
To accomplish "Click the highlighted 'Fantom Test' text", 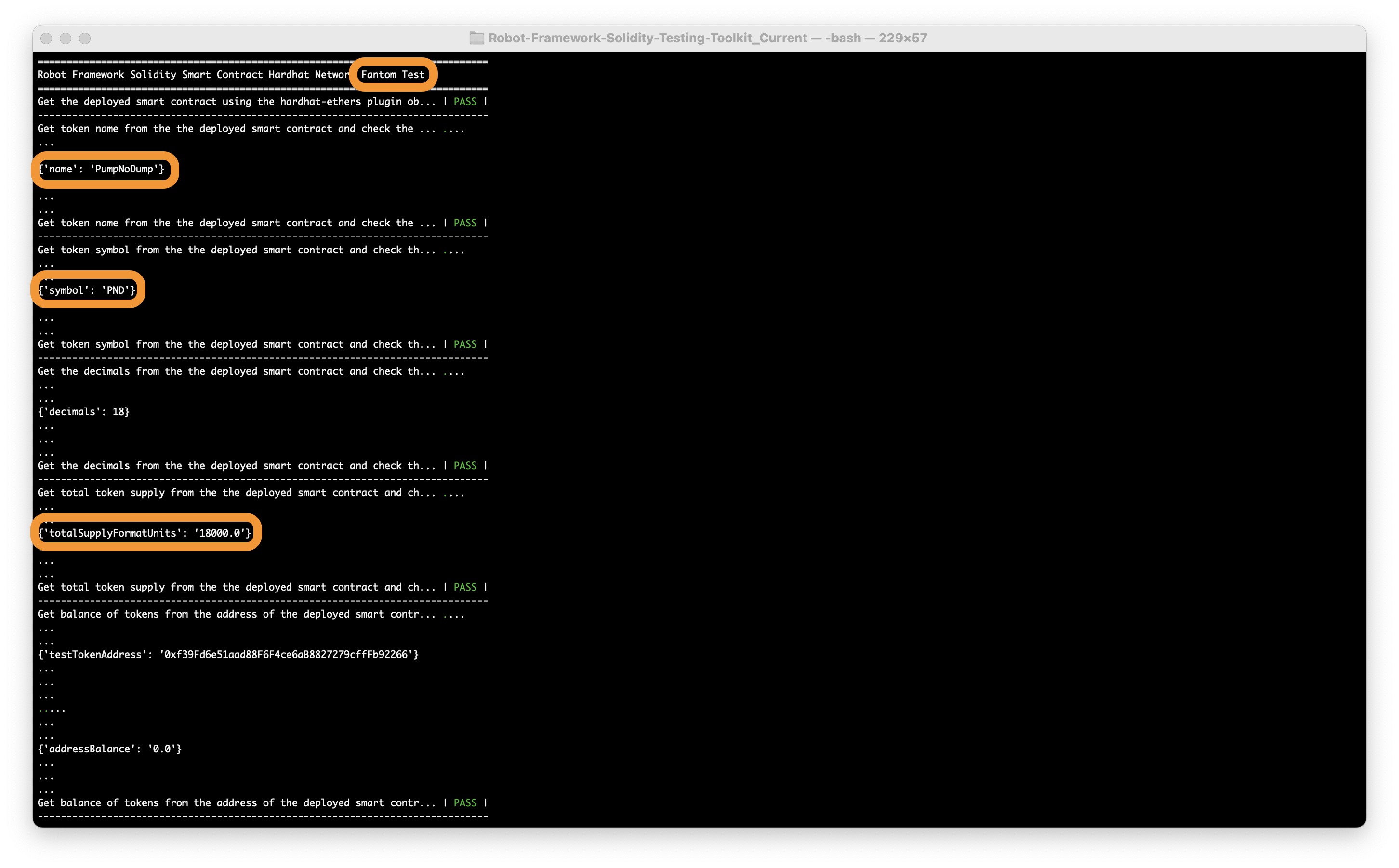I will click(x=393, y=75).
